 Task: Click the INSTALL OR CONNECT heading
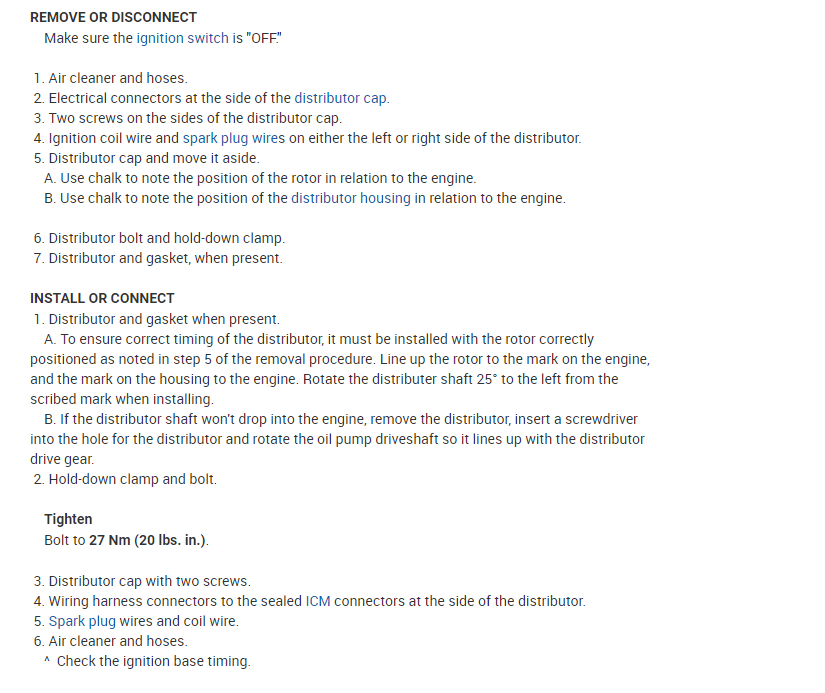pyautogui.click(x=102, y=298)
